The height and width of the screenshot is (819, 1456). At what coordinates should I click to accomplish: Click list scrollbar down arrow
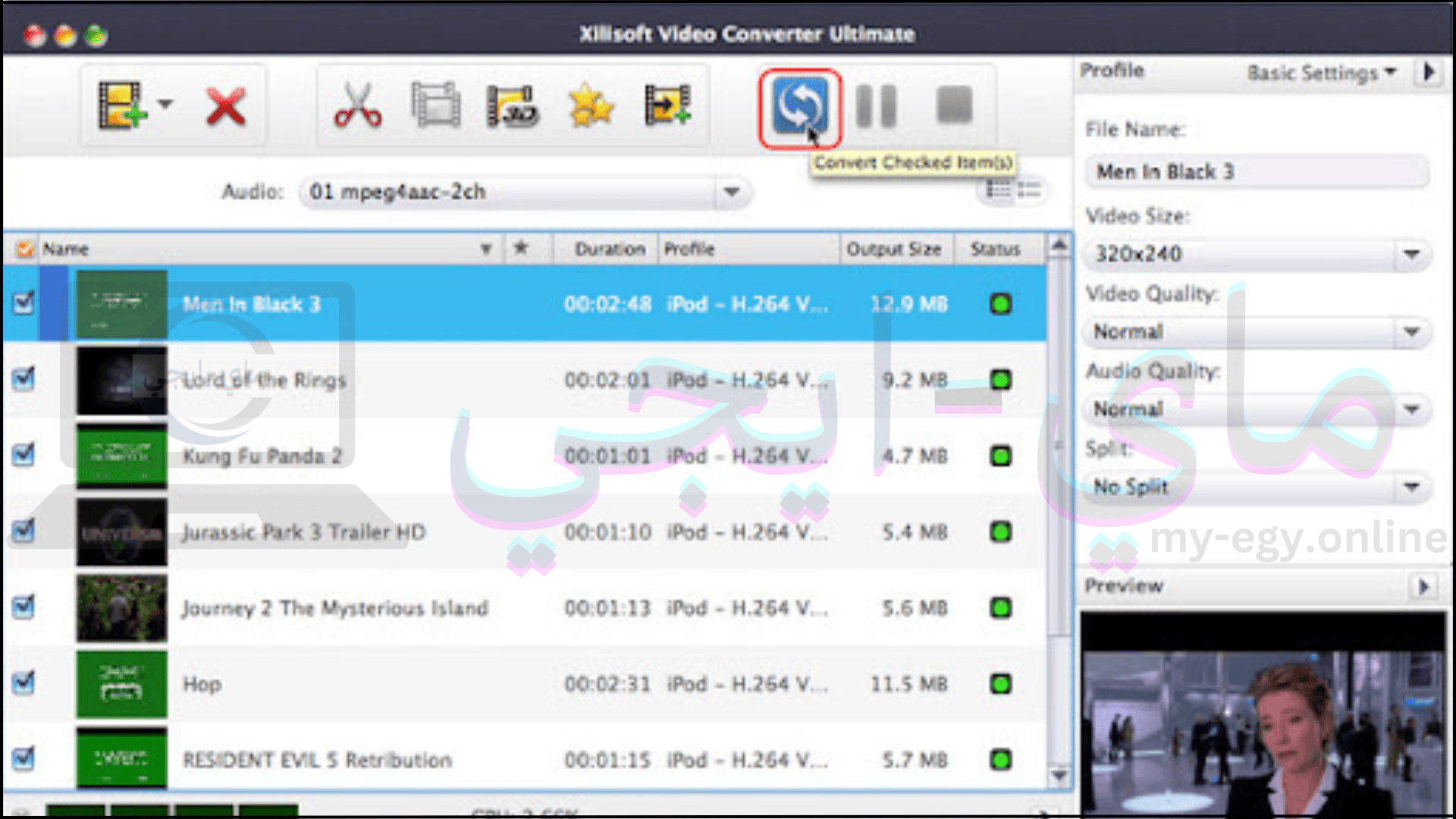click(1059, 776)
